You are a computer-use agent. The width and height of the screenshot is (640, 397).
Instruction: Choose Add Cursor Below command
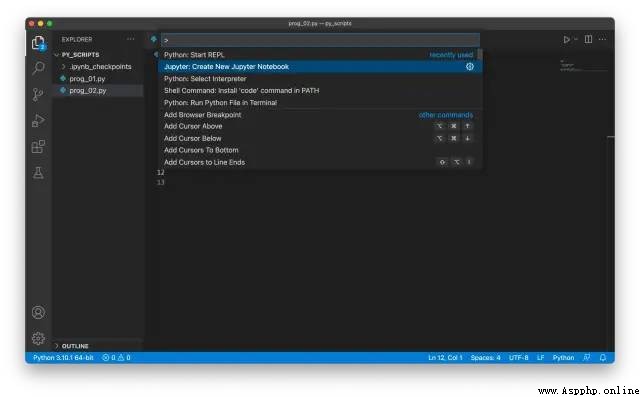(x=320, y=138)
